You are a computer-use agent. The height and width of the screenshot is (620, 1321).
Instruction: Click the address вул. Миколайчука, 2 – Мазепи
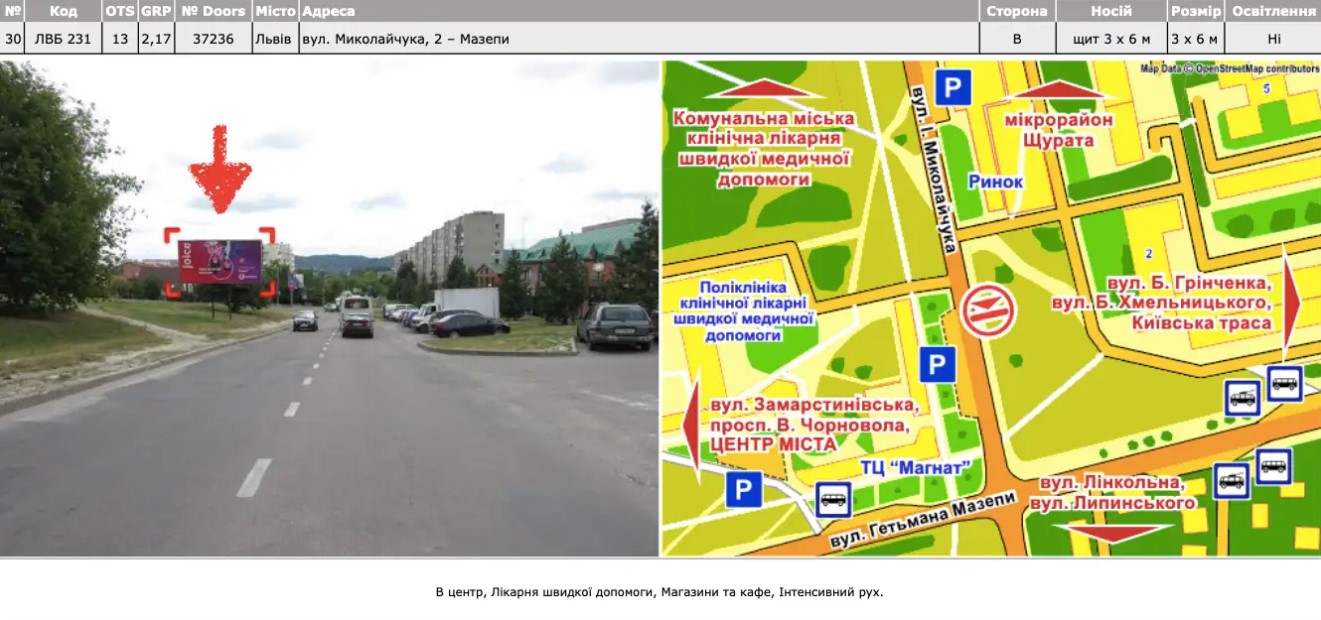(x=406, y=39)
